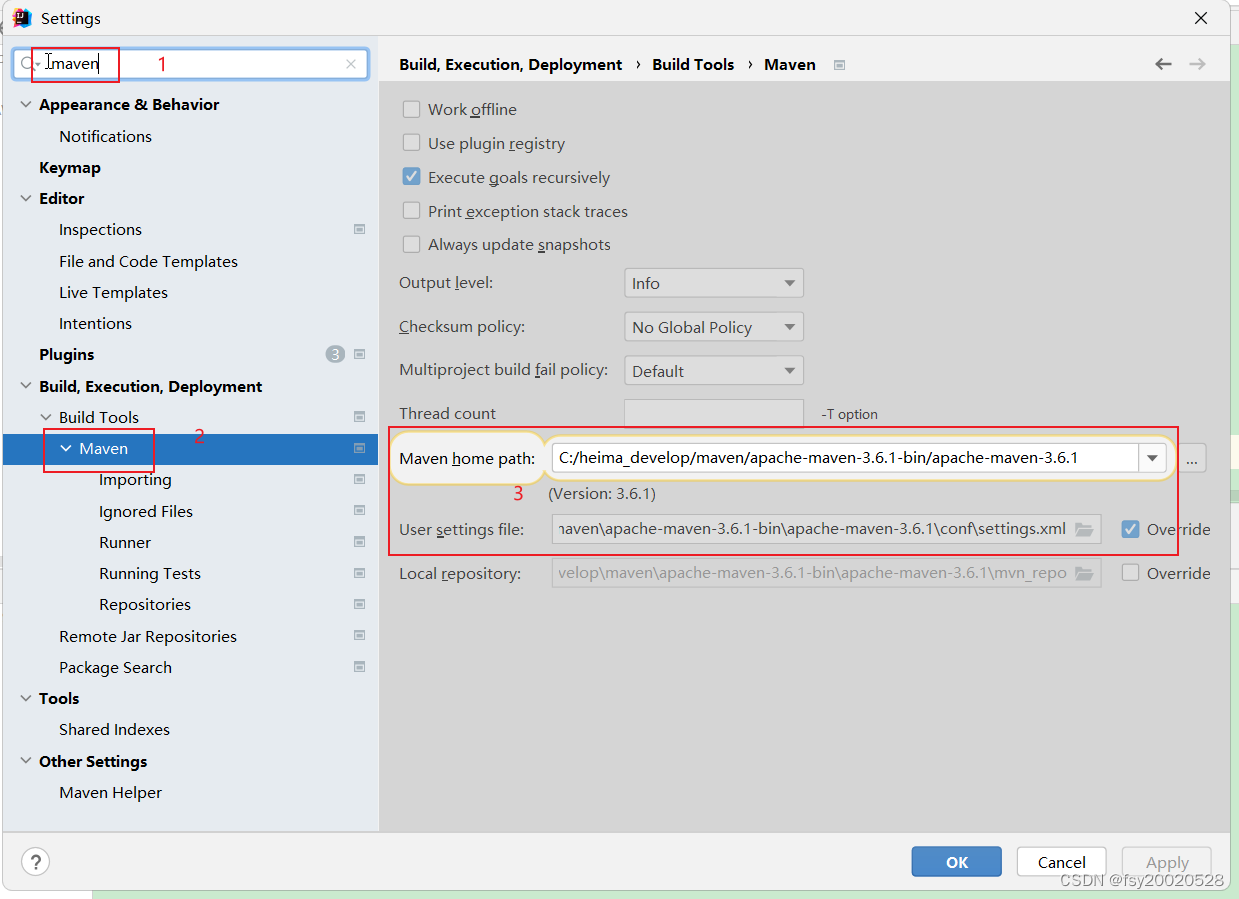The image size is (1239, 899).
Task: Click project-scope icon on Build Tools row
Action: point(360,417)
